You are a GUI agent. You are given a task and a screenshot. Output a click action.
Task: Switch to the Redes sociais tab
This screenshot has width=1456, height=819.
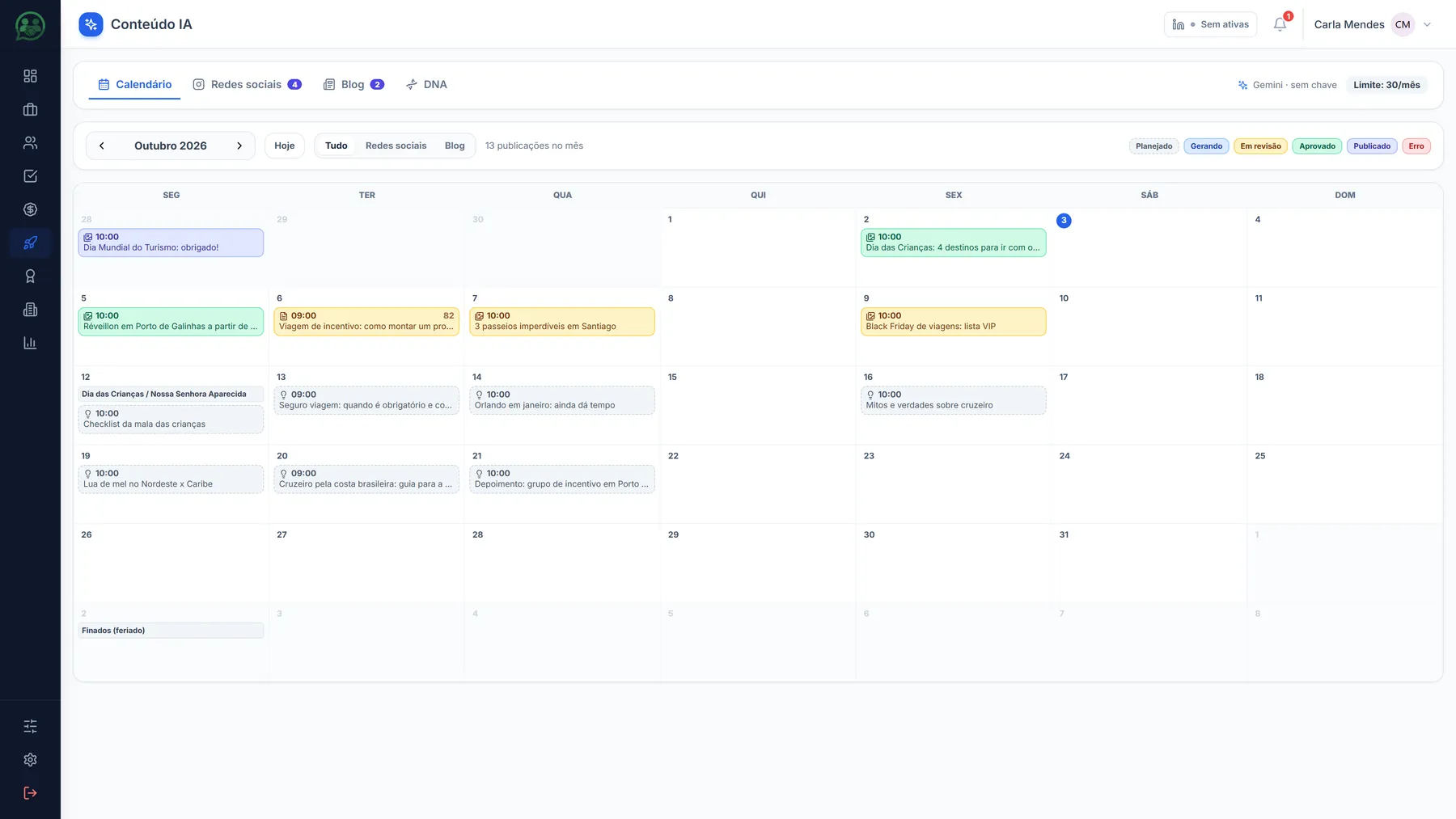(247, 84)
